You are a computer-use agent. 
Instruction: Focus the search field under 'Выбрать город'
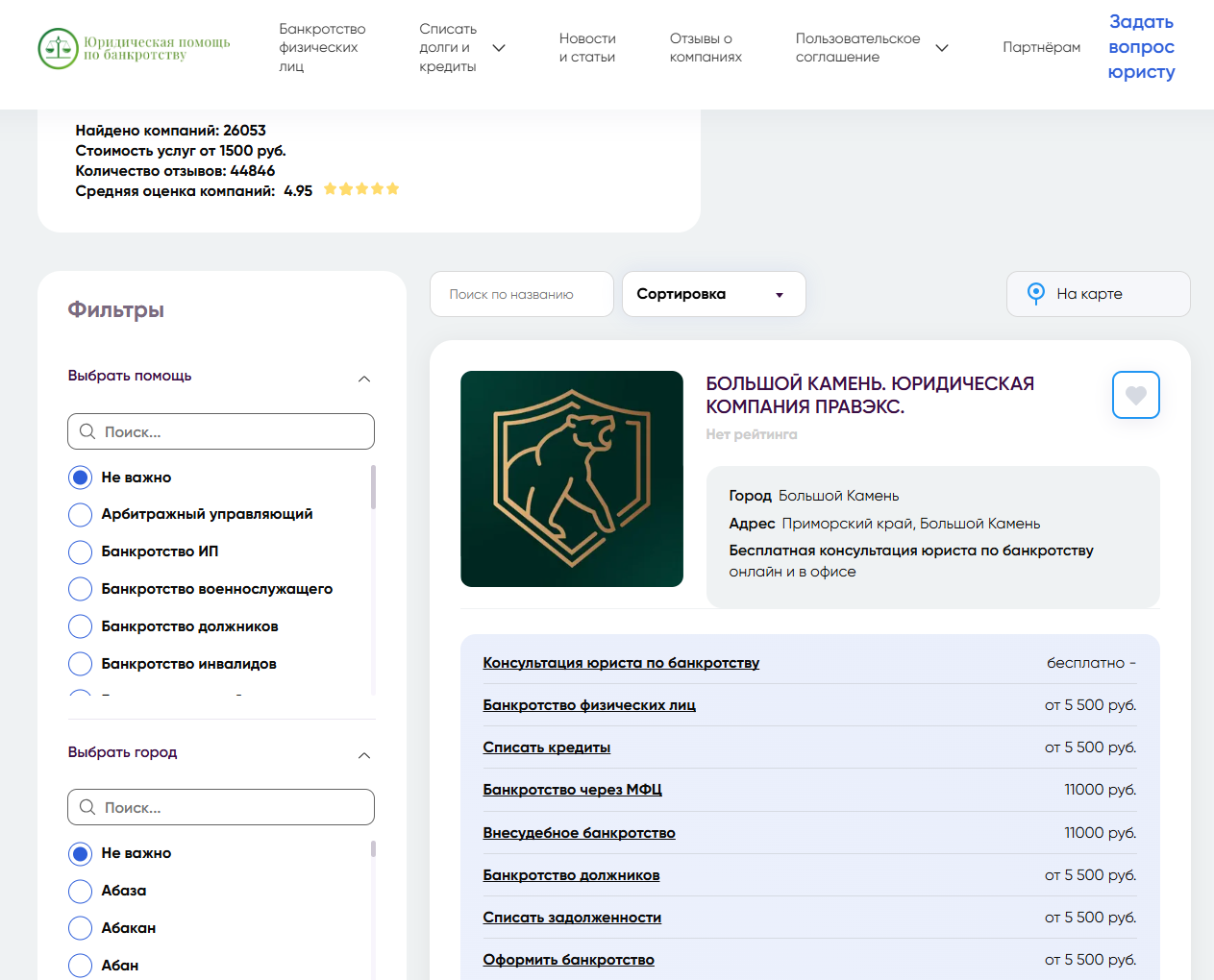point(221,807)
